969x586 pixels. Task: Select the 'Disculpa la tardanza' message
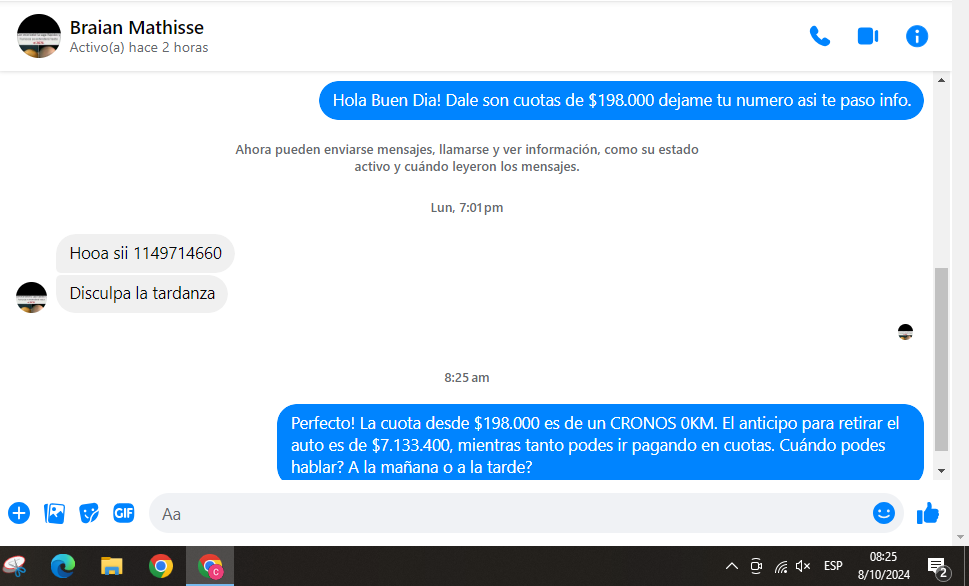(142, 293)
